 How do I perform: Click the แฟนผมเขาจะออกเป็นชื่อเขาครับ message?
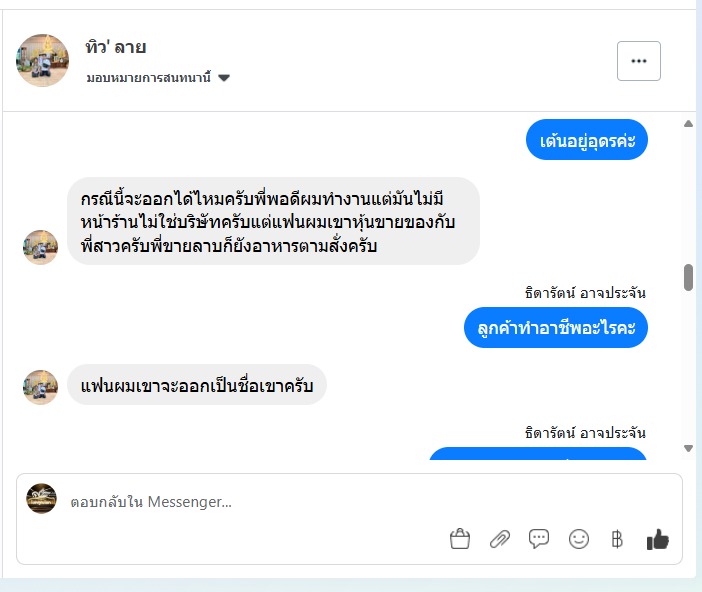click(x=197, y=385)
